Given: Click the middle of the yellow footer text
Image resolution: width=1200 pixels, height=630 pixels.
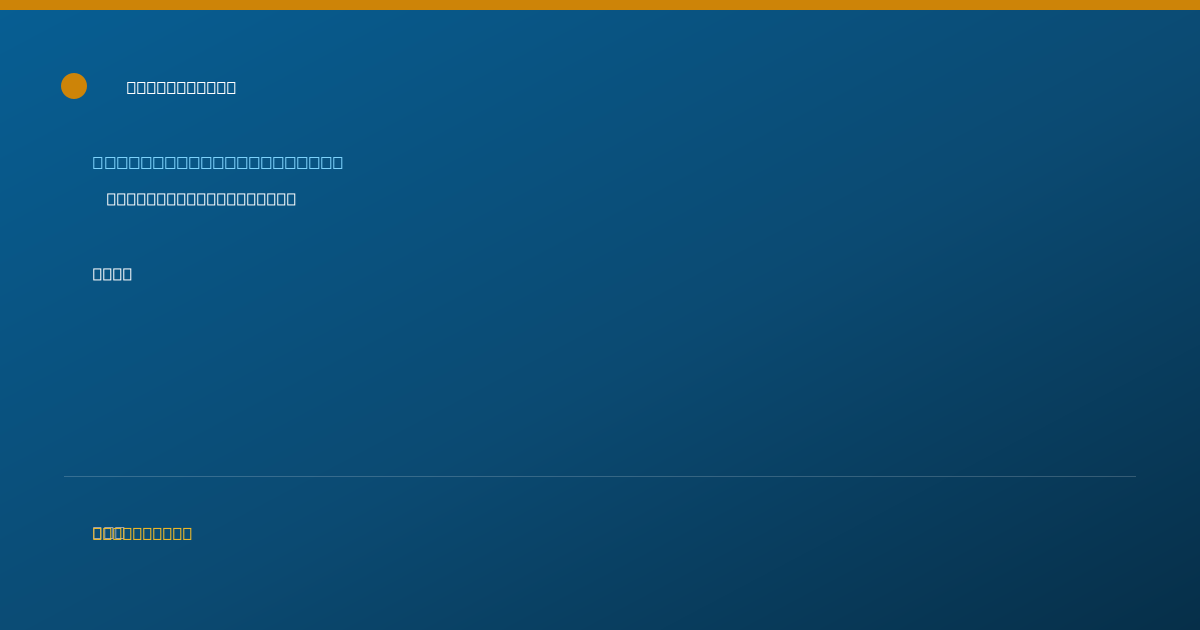Looking at the screenshot, I should click(x=142, y=533).
